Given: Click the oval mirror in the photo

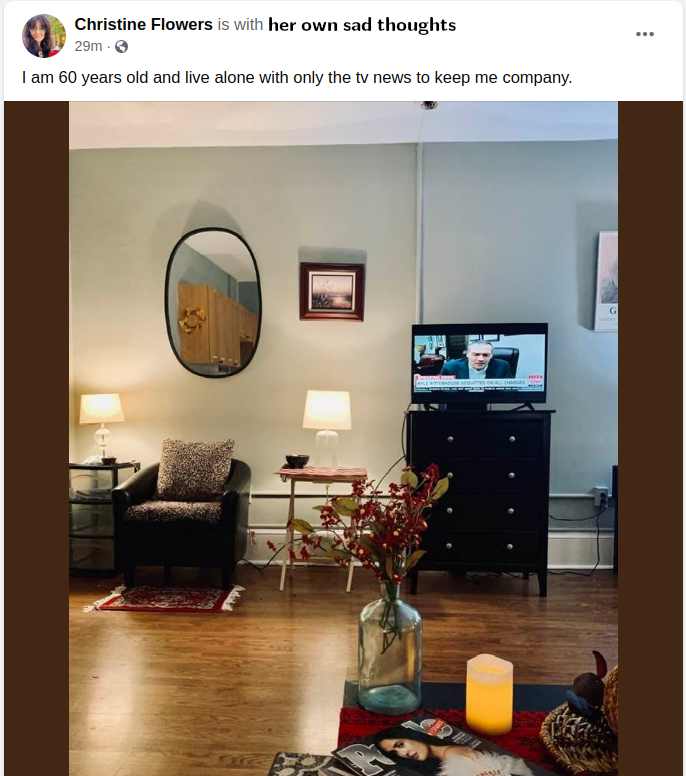Looking at the screenshot, I should click(213, 302).
